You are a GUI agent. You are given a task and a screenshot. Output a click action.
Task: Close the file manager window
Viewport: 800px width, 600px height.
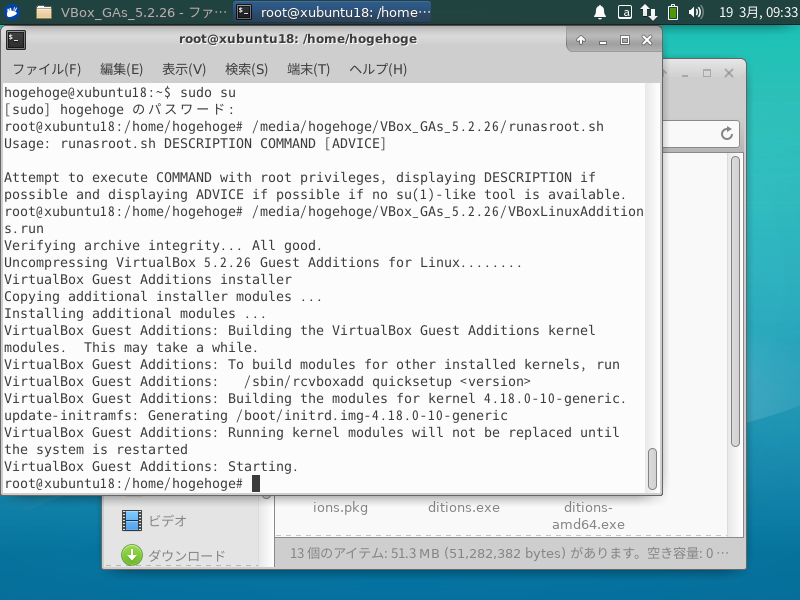coord(729,73)
